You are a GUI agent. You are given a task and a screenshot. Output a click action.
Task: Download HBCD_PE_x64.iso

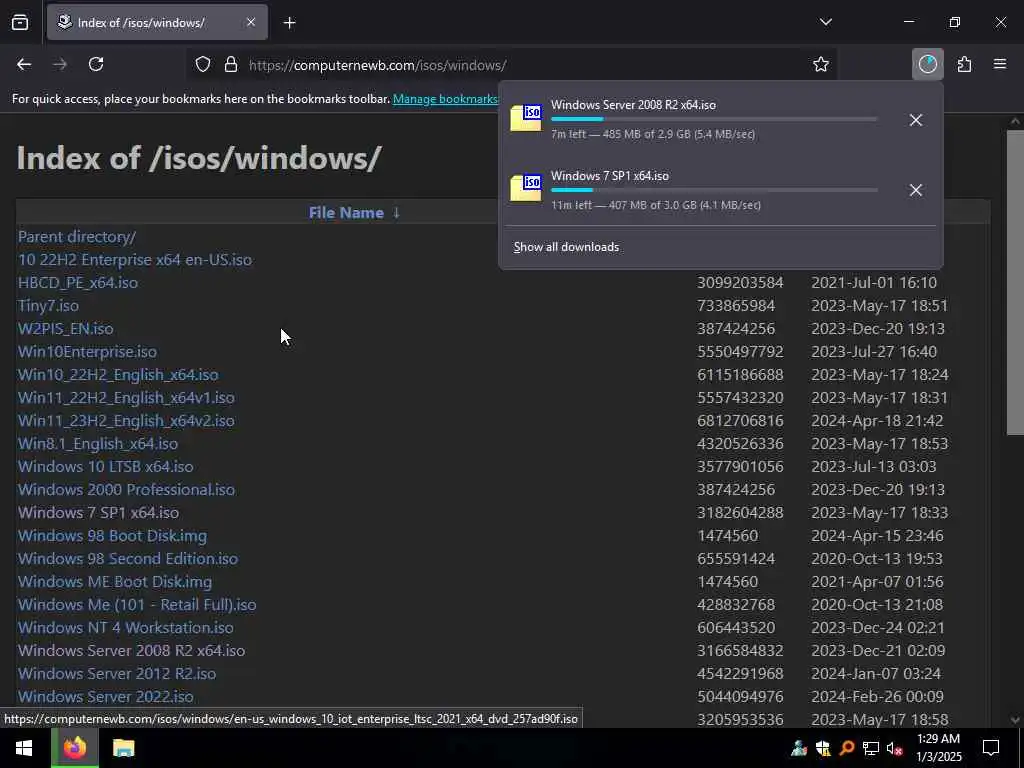coord(78,283)
